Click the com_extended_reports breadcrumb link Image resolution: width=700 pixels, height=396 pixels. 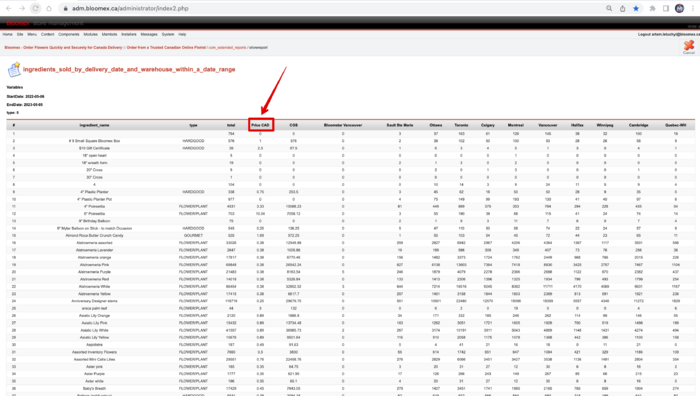228,47
